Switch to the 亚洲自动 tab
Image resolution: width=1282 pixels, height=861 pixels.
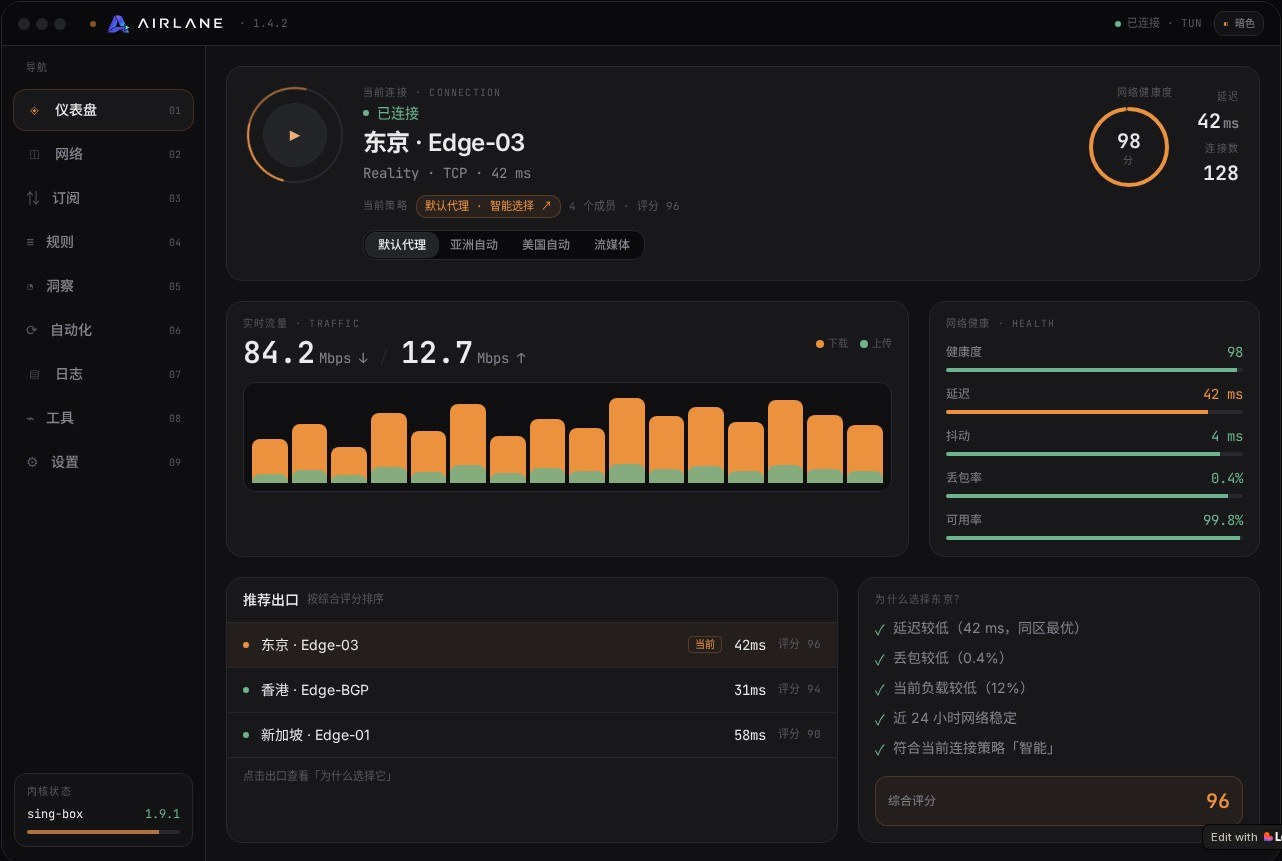click(474, 244)
